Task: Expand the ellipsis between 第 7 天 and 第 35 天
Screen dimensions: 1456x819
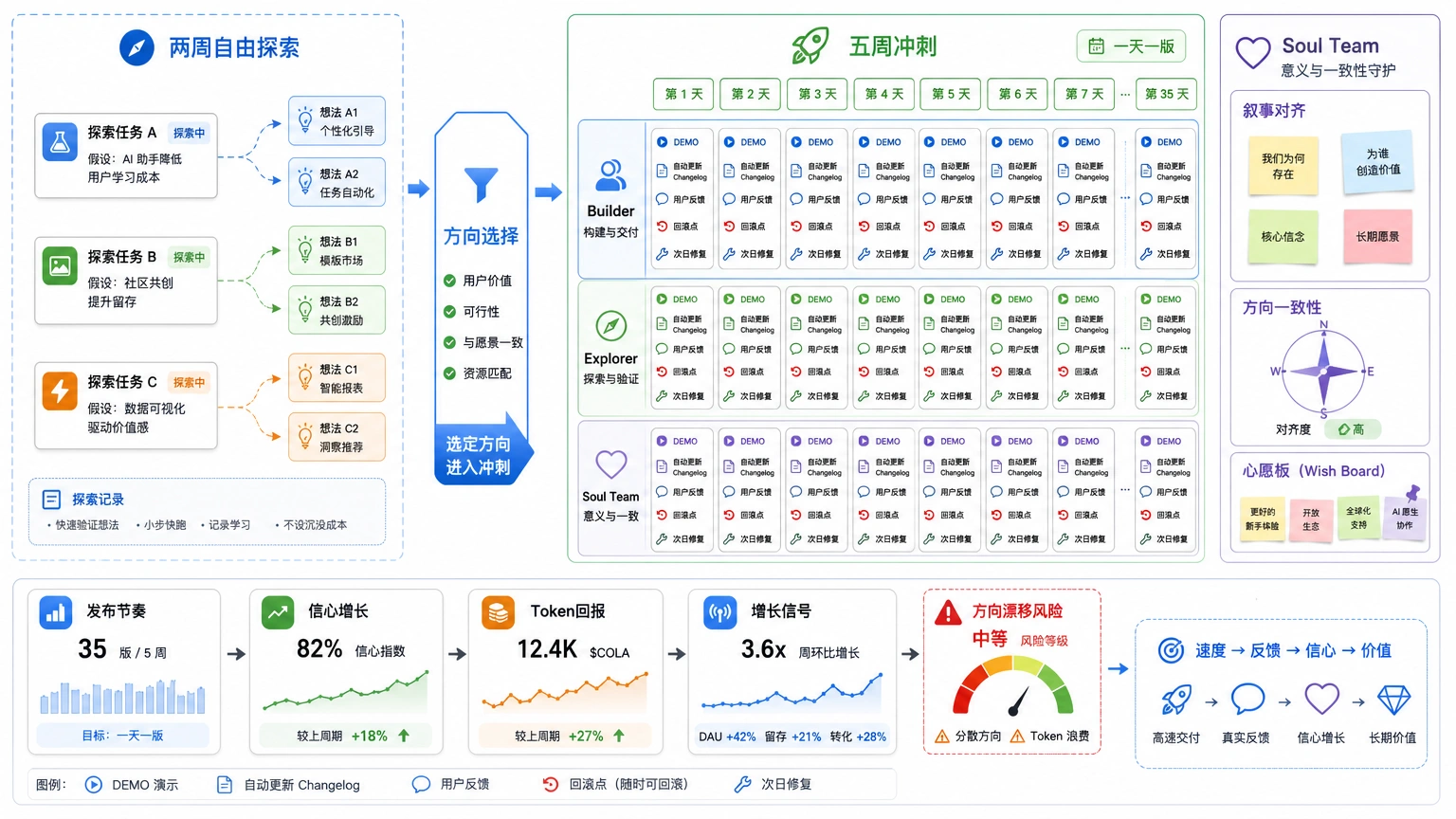Action: (1125, 95)
